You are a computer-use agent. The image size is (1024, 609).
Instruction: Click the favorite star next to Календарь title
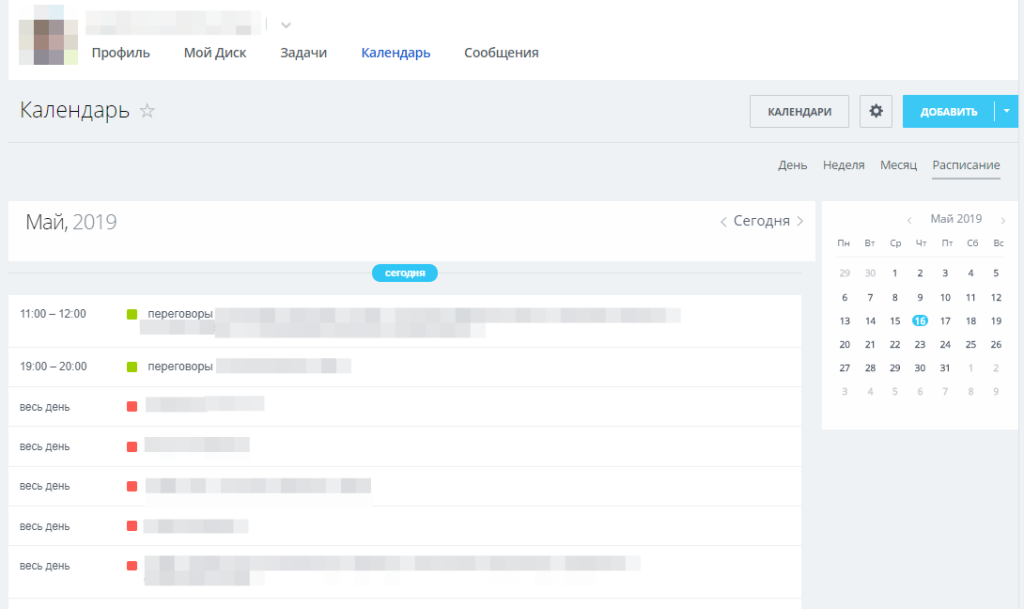tap(147, 111)
